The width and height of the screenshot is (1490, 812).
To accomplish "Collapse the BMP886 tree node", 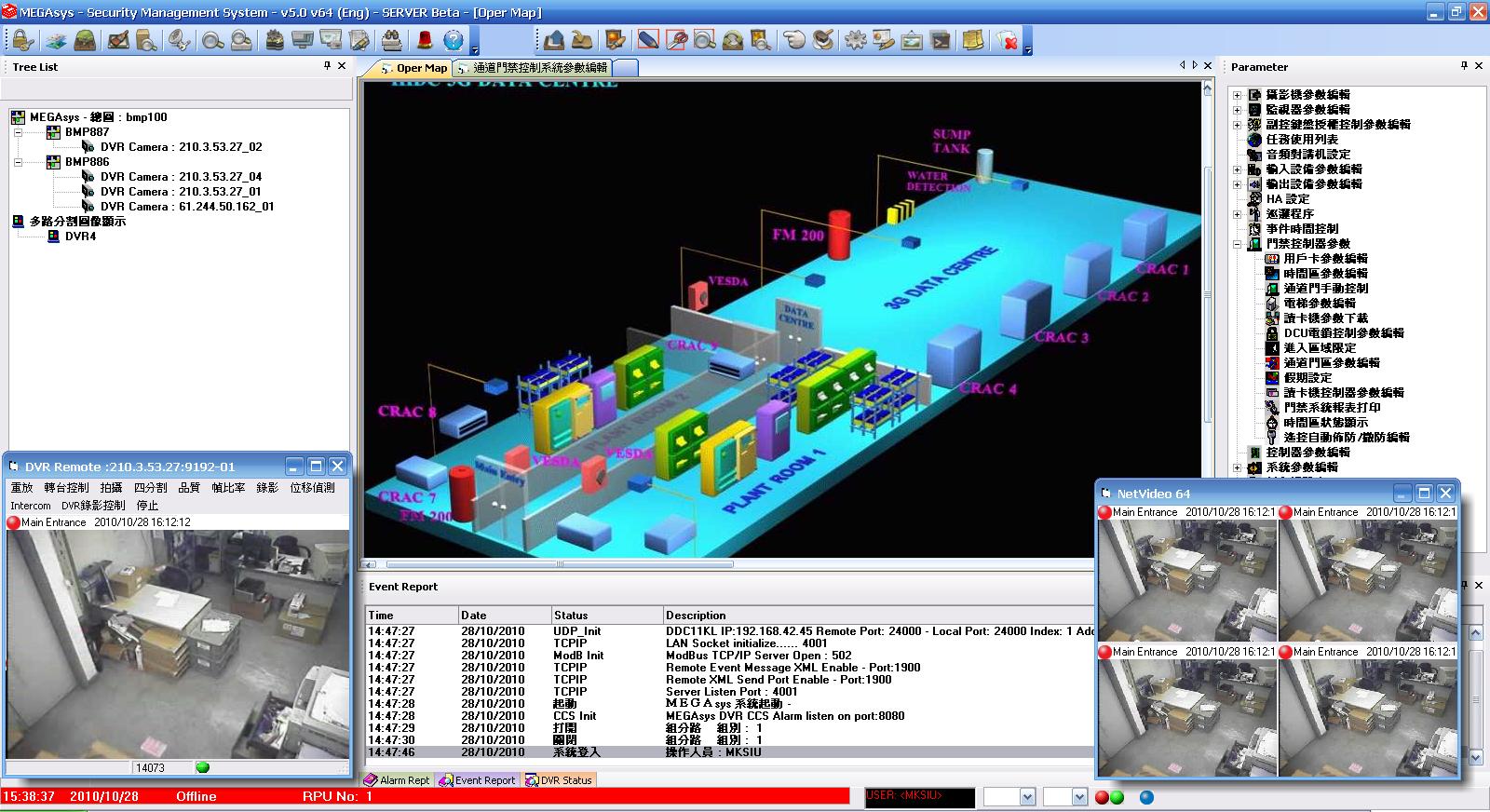I will point(18,162).
